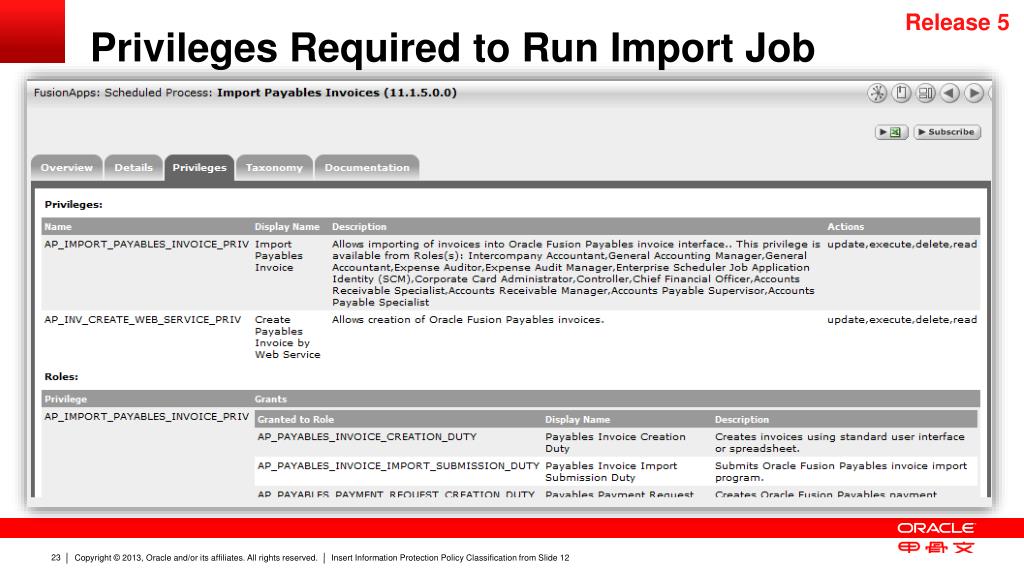
Task: Click the Oracle logo in the footer
Action: [936, 528]
